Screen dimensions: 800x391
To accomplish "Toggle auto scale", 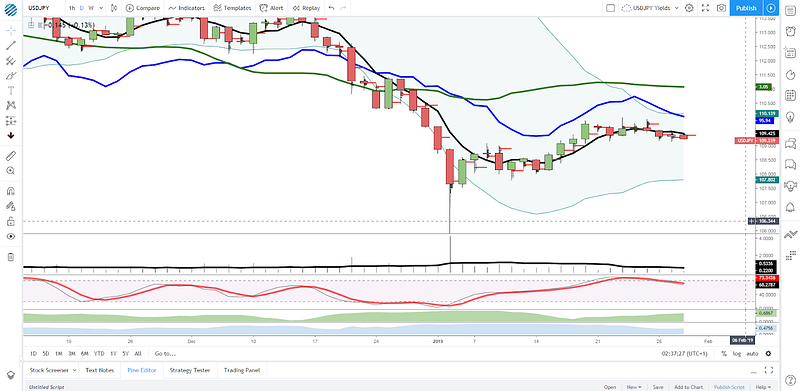I will tap(752, 353).
